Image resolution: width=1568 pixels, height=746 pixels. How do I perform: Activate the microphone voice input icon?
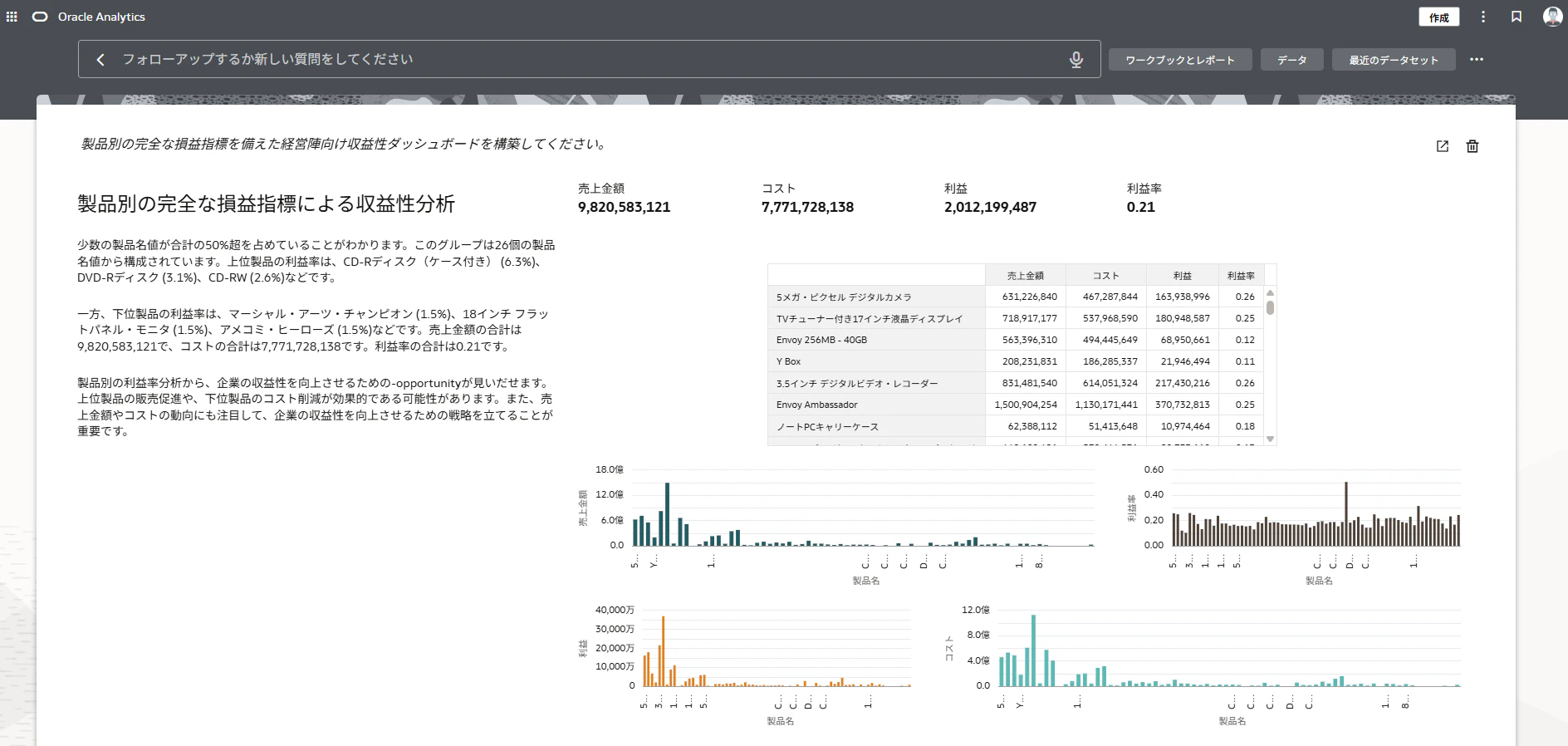coord(1076,60)
